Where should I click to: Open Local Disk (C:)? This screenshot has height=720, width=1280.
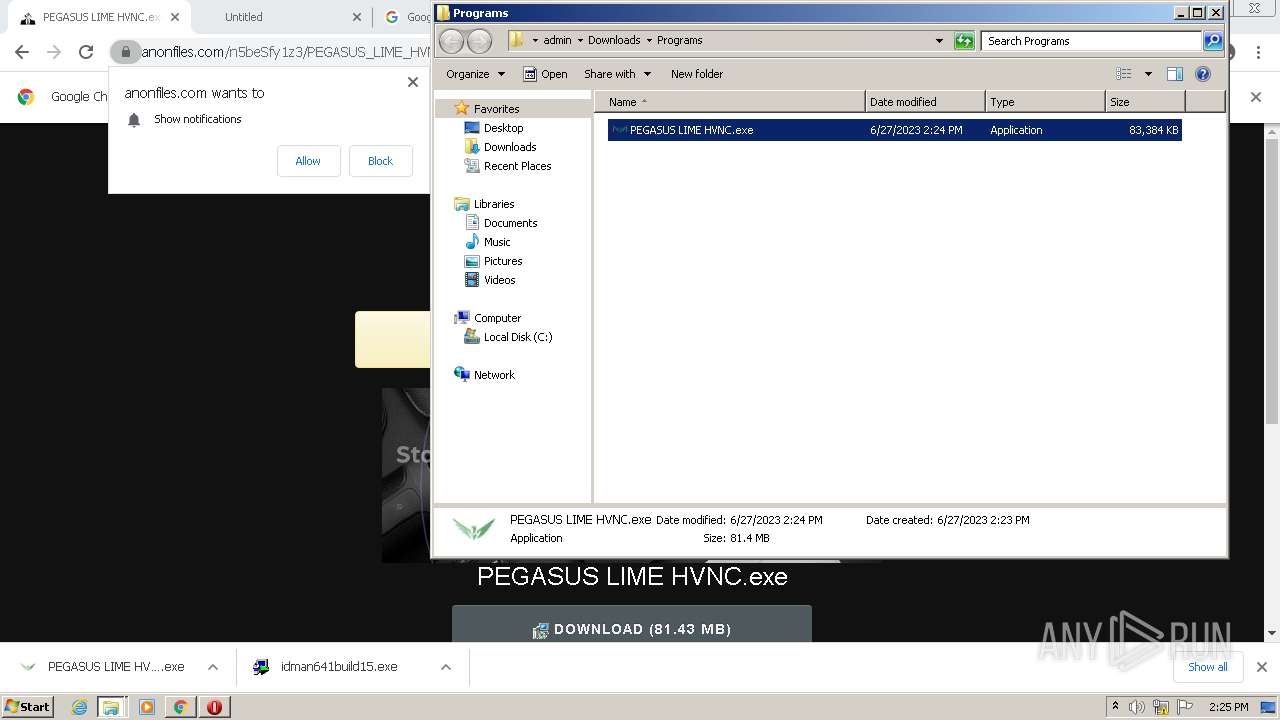[518, 337]
